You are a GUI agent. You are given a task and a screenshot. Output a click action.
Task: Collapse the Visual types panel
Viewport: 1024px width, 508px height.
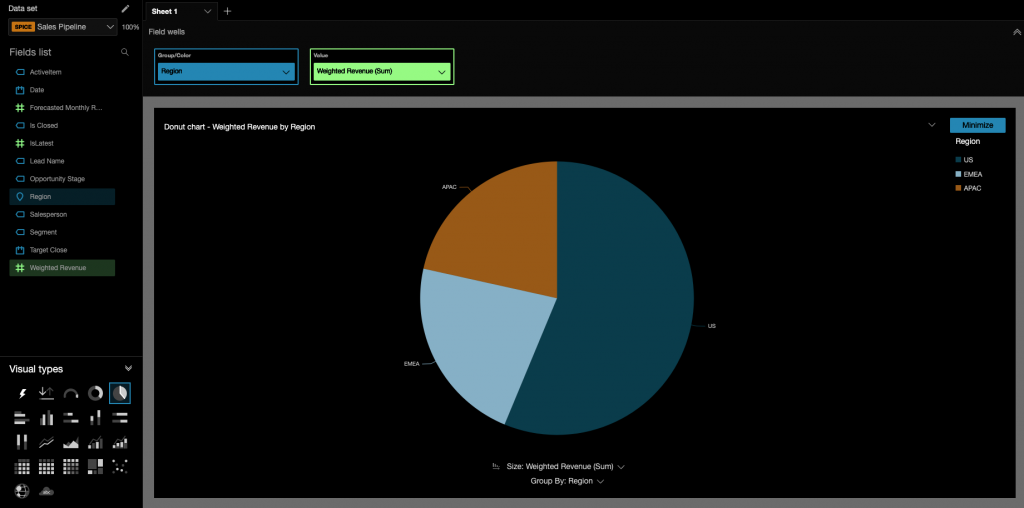[x=128, y=368]
